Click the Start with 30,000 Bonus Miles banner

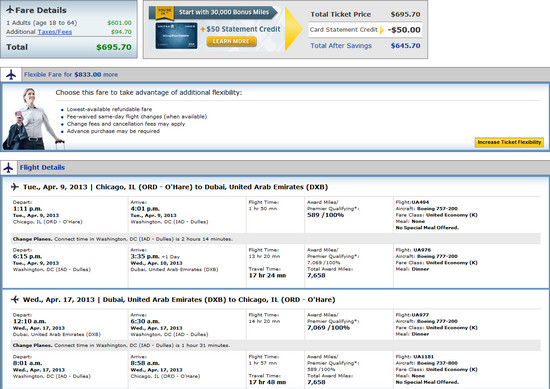[224, 12]
